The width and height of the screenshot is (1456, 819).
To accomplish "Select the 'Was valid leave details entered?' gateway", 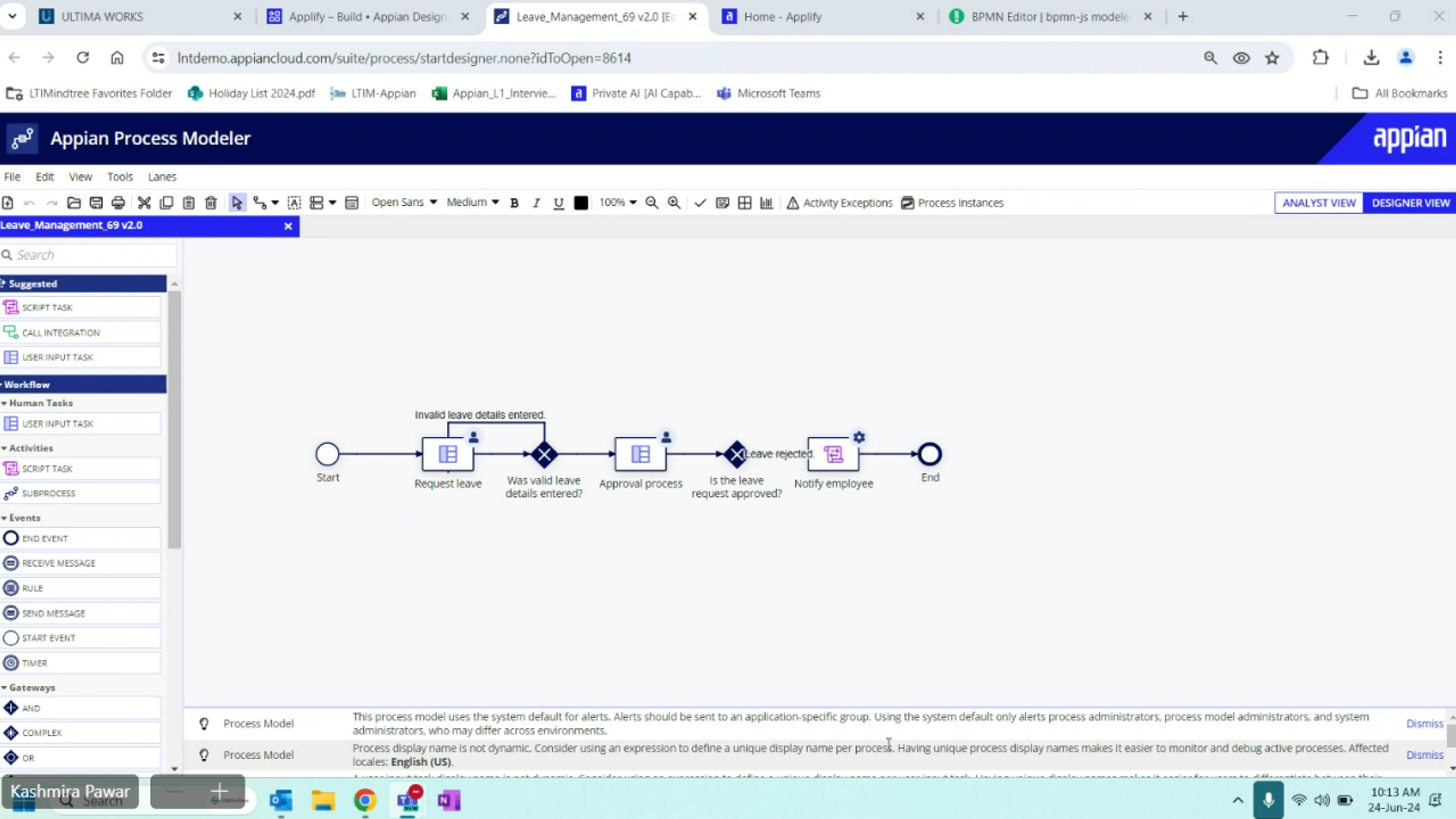I will (x=544, y=455).
